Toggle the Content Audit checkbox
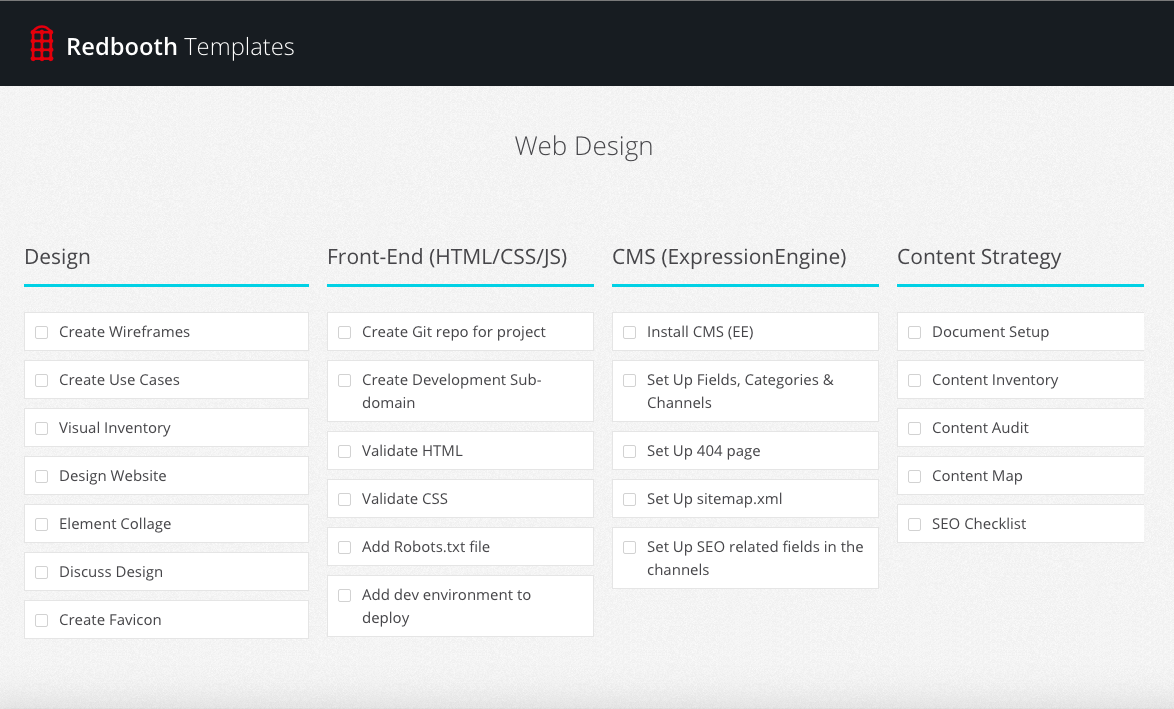The image size is (1174, 709). [x=914, y=428]
